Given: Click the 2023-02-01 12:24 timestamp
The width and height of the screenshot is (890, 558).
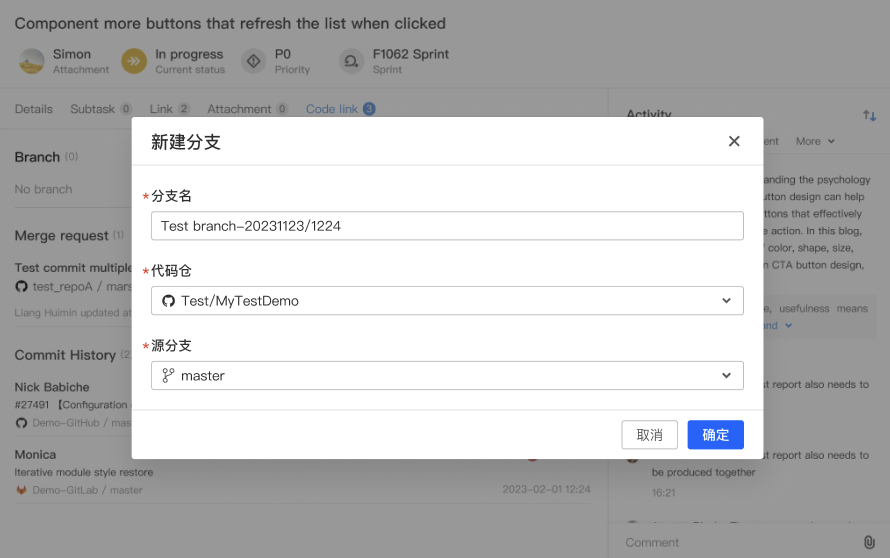Looking at the screenshot, I should click(546, 489).
